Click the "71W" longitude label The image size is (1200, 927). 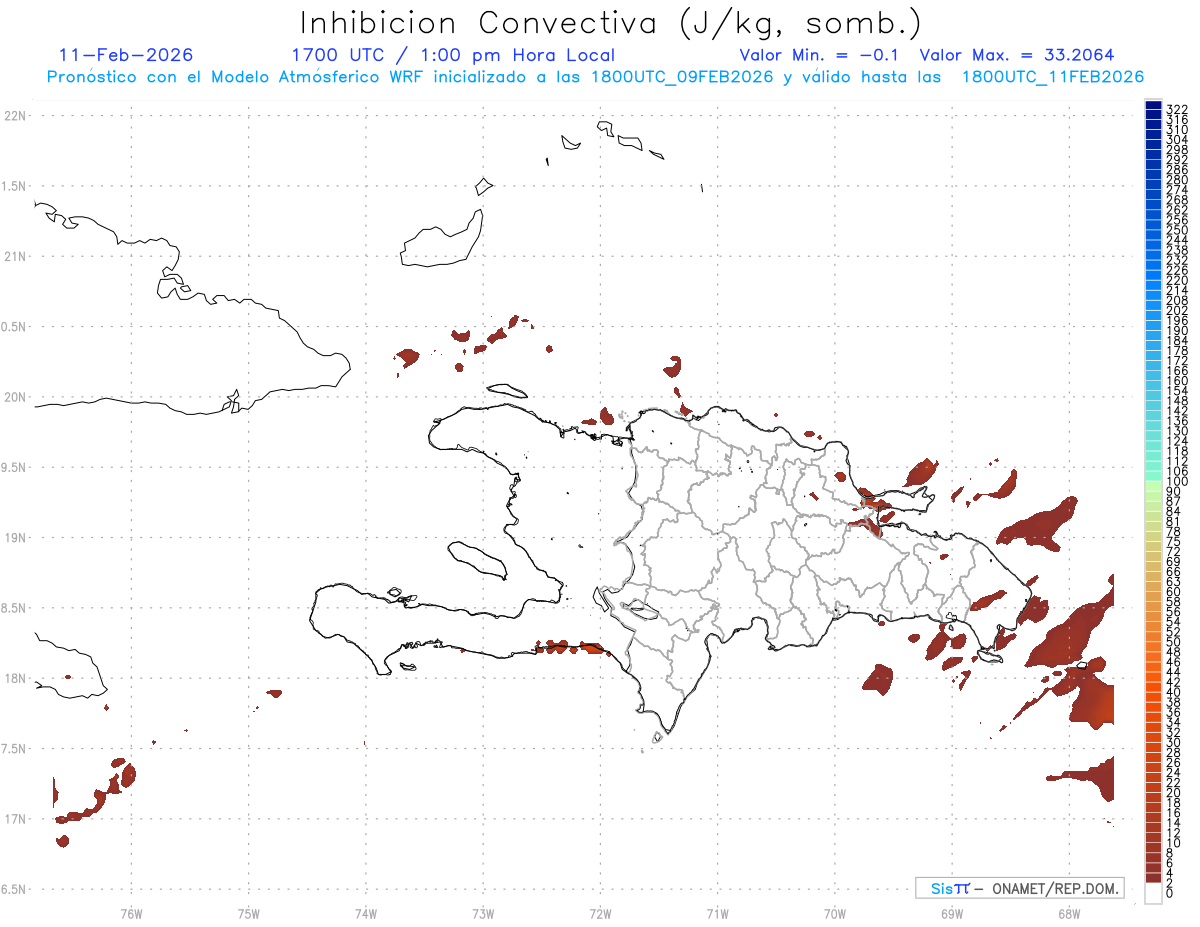click(717, 913)
